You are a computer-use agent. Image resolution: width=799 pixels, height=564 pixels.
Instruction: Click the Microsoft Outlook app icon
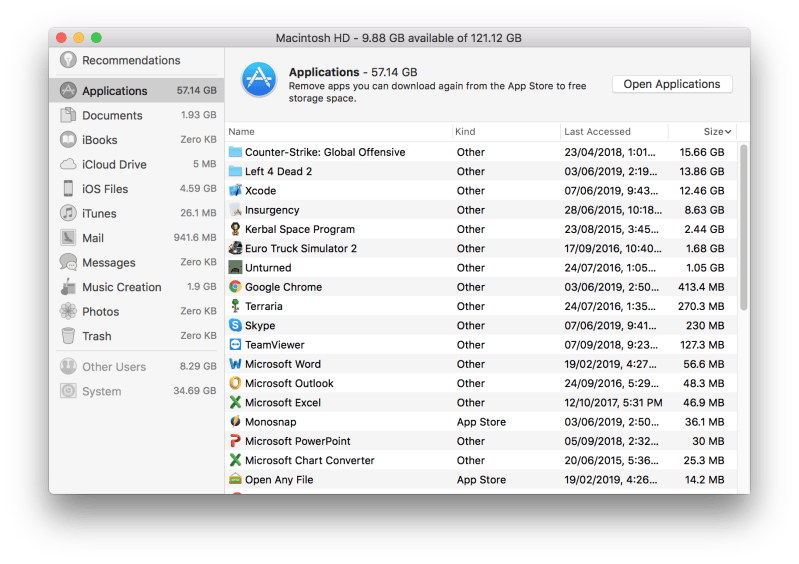[235, 383]
